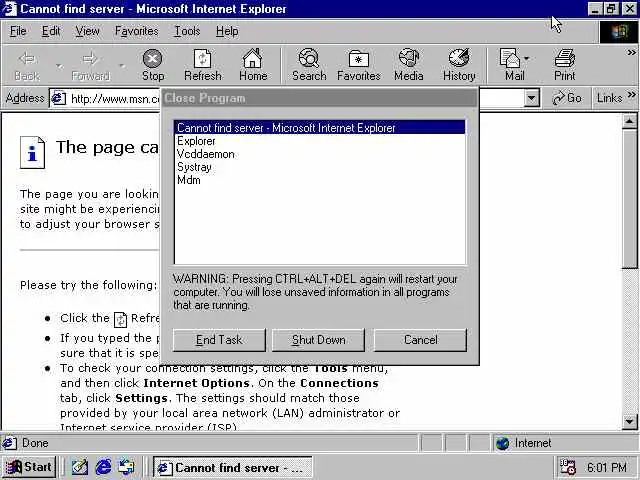Select Mdm in the task list
The width and height of the screenshot is (640, 480).
tap(320, 180)
